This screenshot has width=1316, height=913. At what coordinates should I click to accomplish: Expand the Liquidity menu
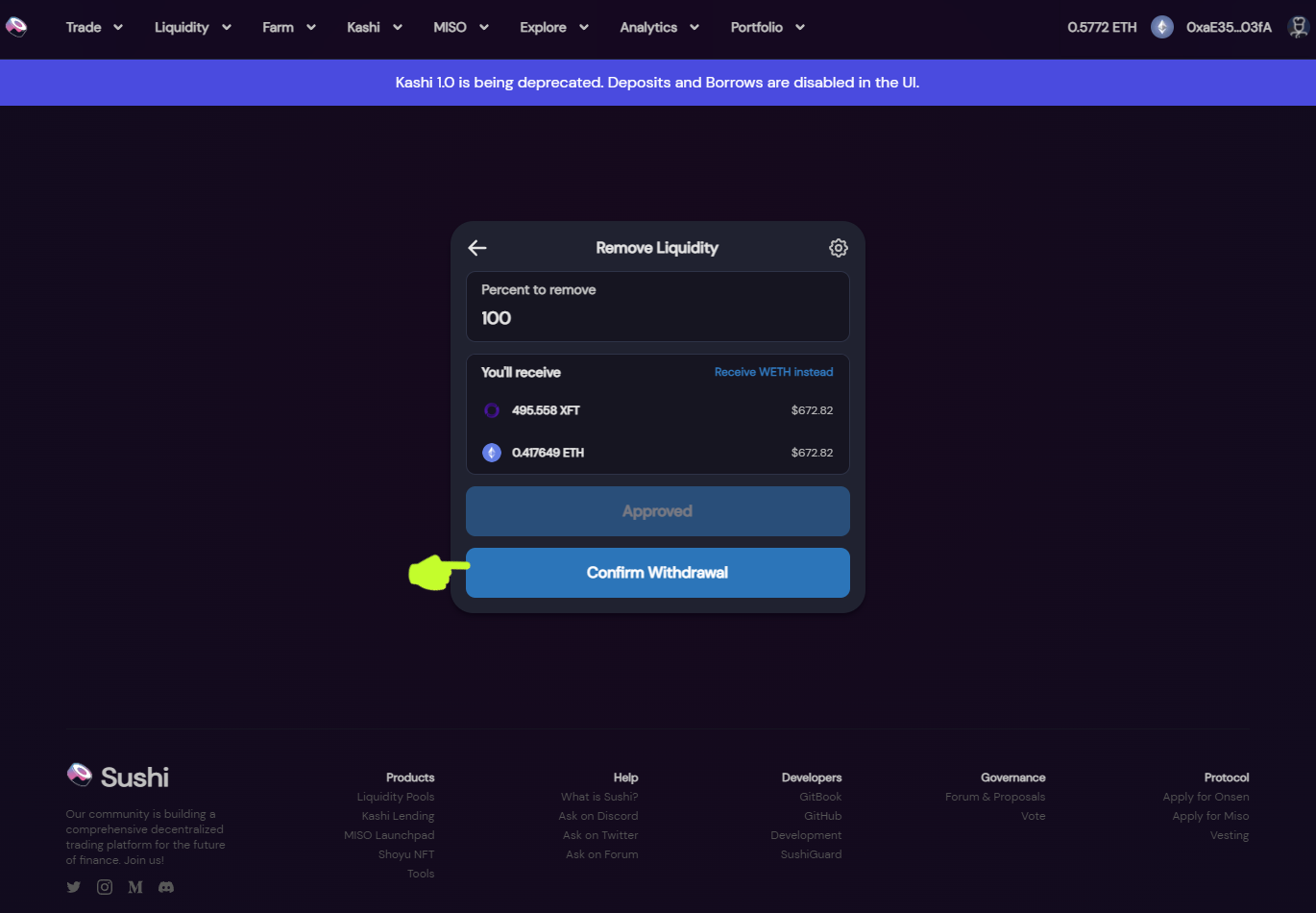[x=193, y=27]
